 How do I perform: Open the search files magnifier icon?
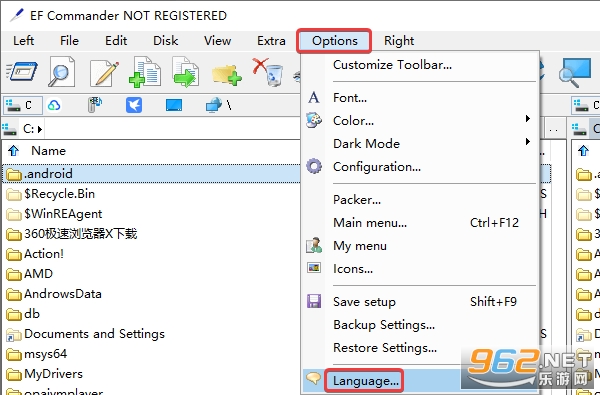click(x=62, y=72)
